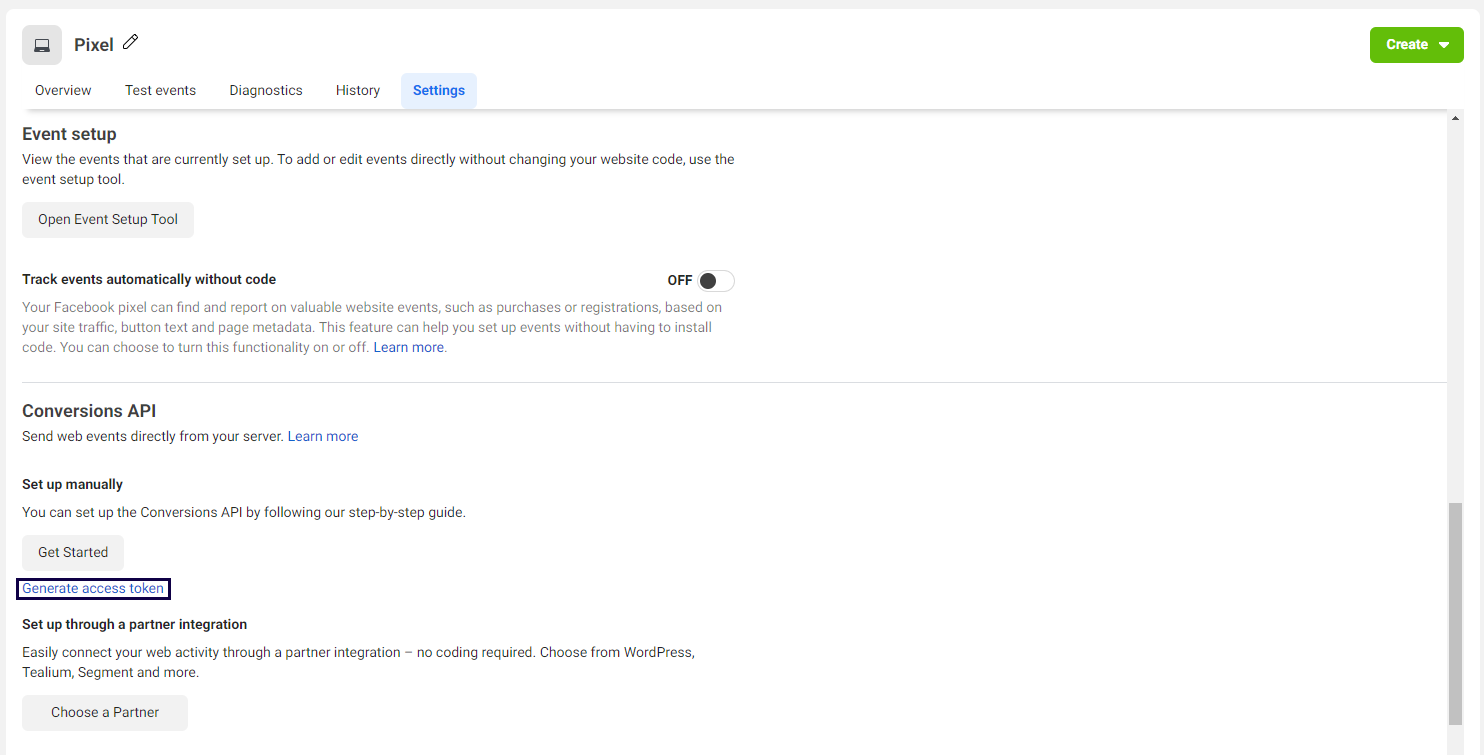The width and height of the screenshot is (1484, 755).
Task: Select the Settings tab
Action: pyautogui.click(x=438, y=90)
